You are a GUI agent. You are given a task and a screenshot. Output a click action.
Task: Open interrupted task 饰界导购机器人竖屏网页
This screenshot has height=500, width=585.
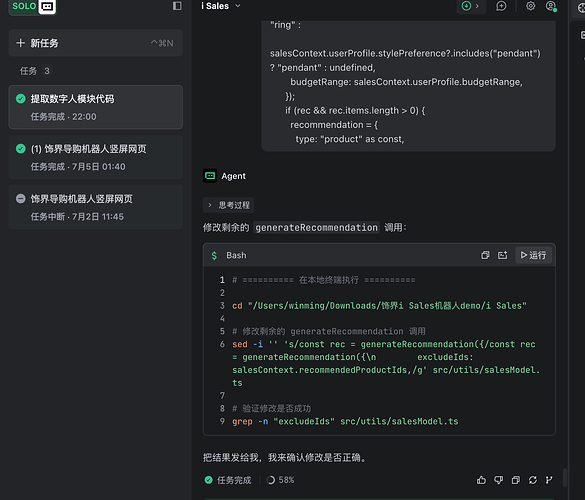pyautogui.click(x=96, y=207)
